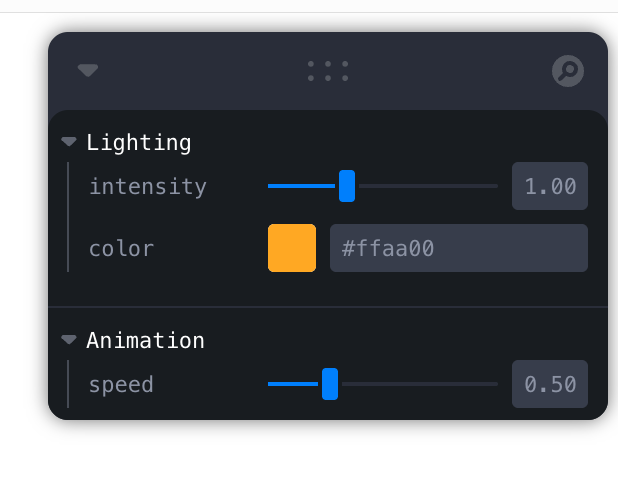Click the speed slider handle

click(x=330, y=384)
